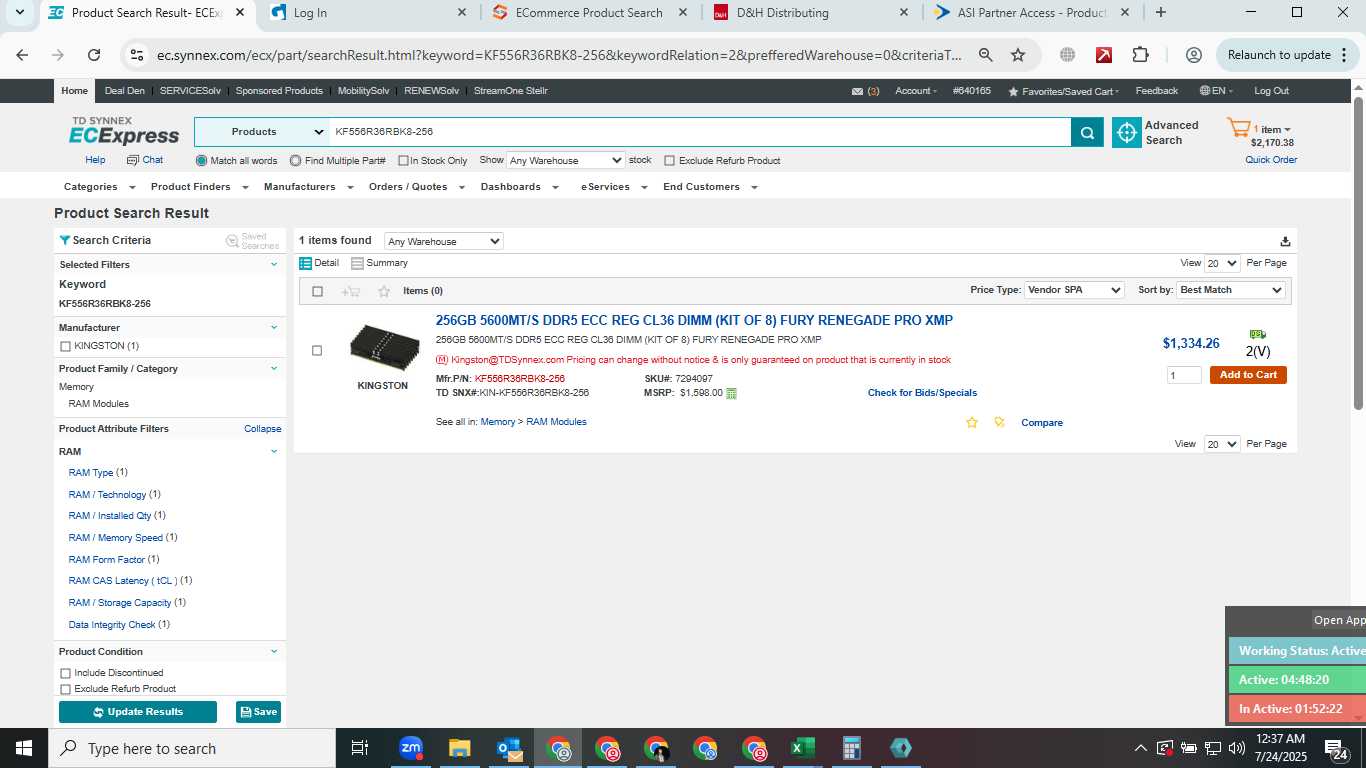Open Calculator from the taskbar

852,748
